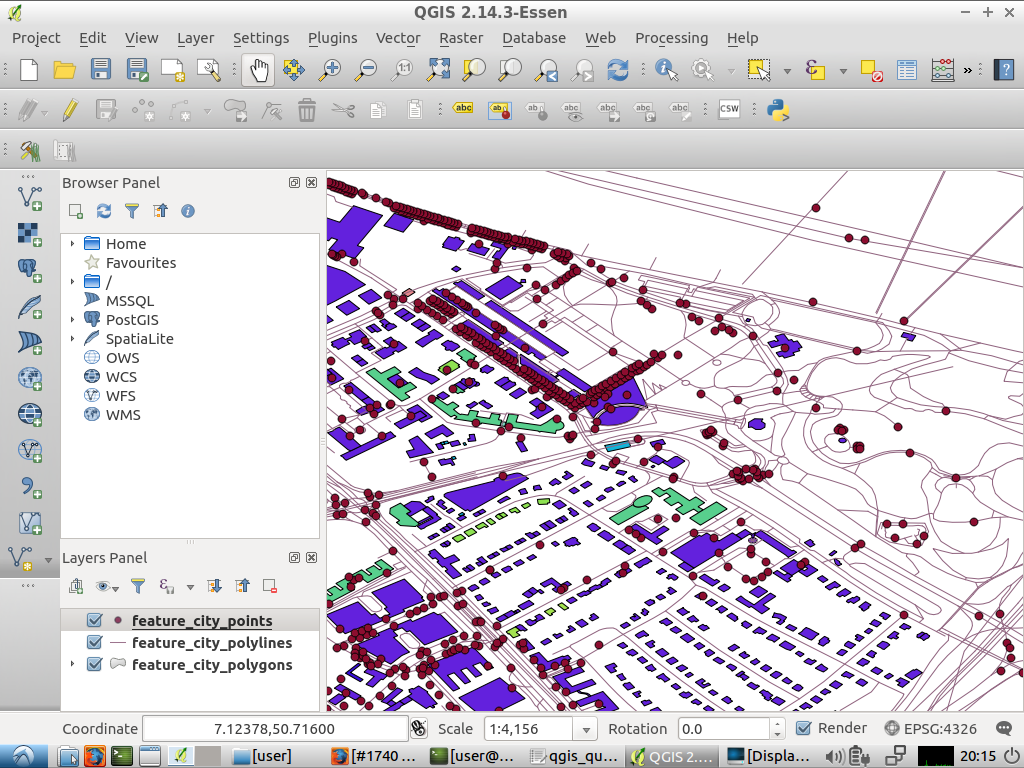Open the Processing menu
Image resolution: width=1024 pixels, height=768 pixels.
[671, 38]
